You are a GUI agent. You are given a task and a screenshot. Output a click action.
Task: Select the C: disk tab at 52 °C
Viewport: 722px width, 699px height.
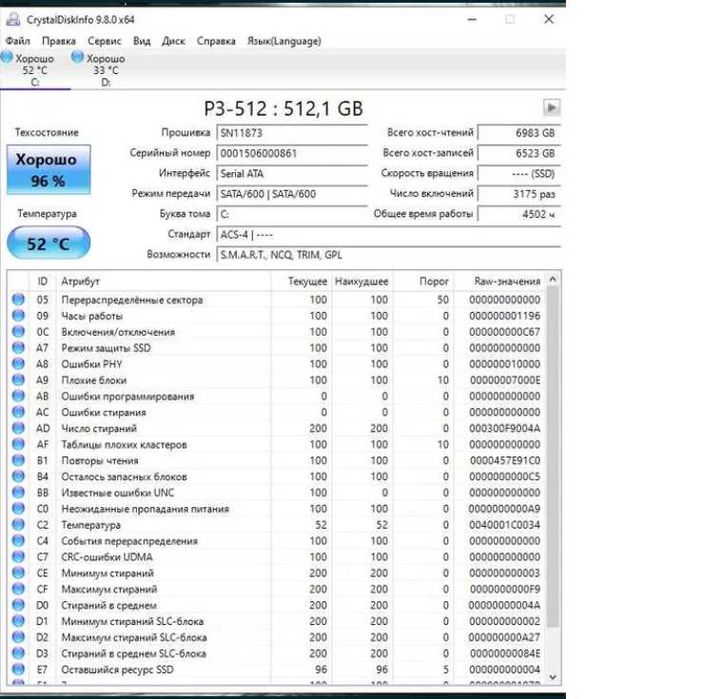[x=35, y=70]
